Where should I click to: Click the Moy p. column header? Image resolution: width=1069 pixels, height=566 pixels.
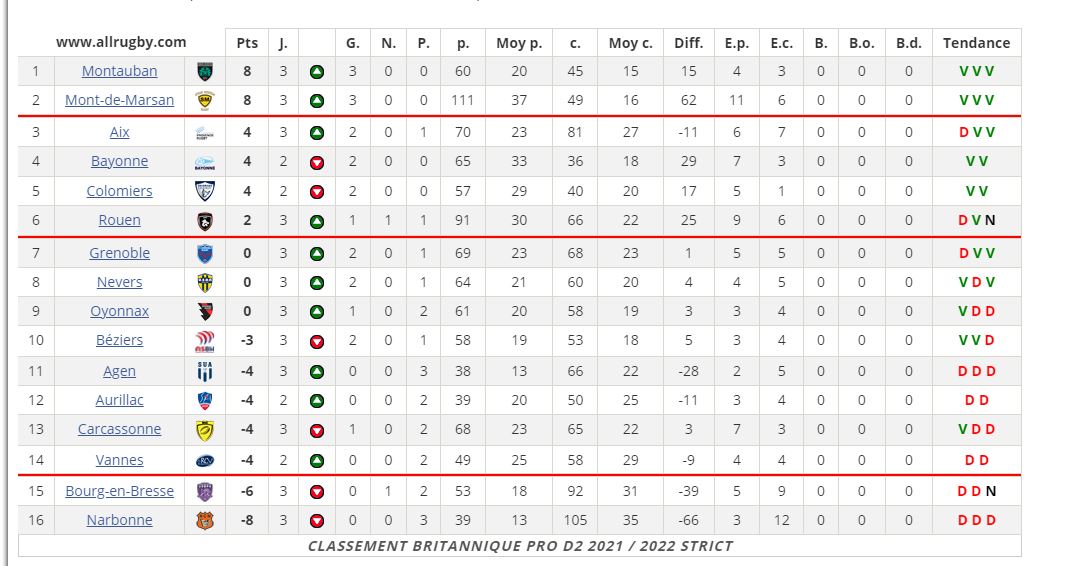coord(520,43)
